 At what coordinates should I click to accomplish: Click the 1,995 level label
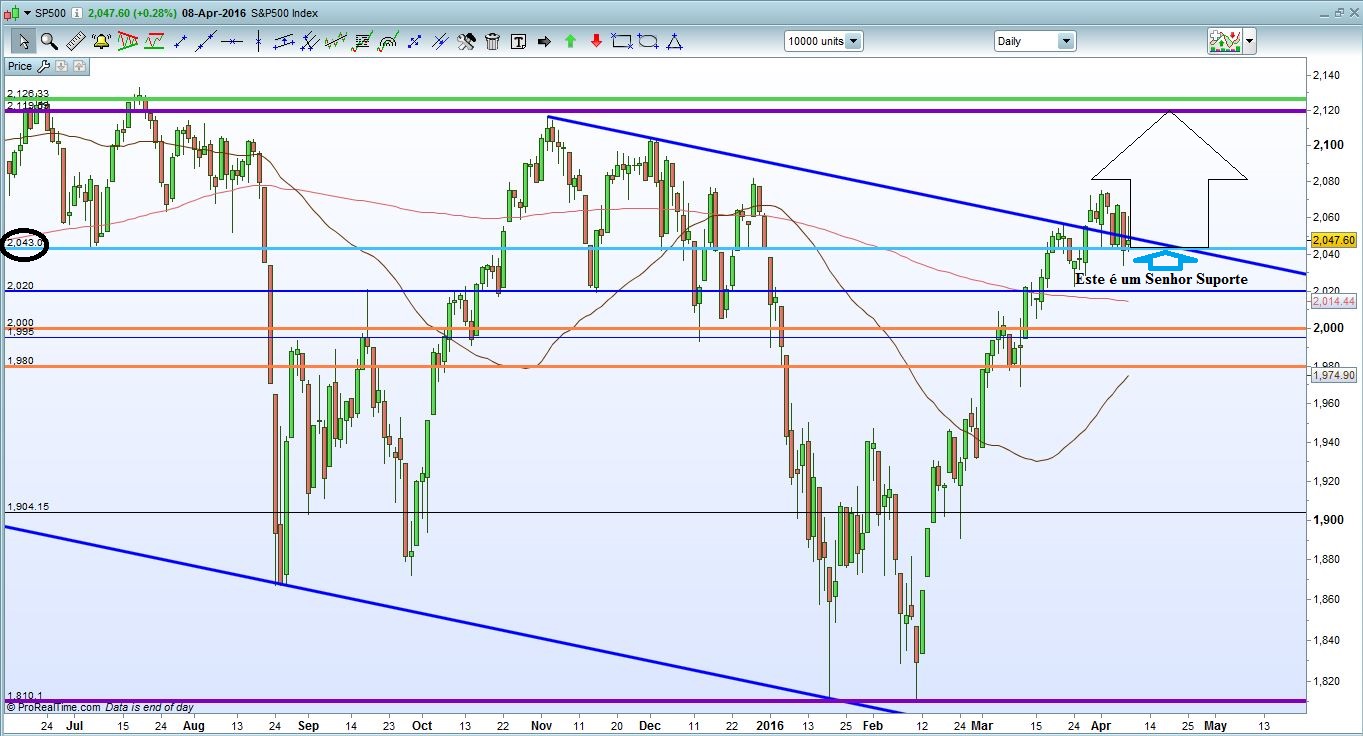click(x=20, y=332)
